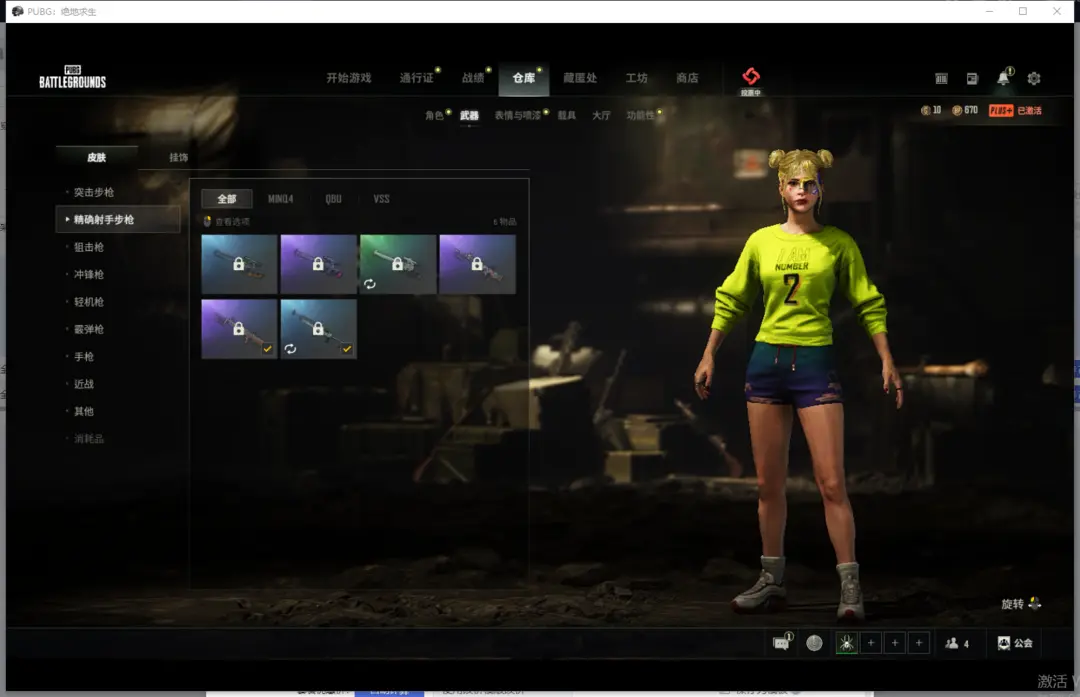The height and width of the screenshot is (697, 1080).
Task: Select the spider avatar squad slot
Action: pos(847,643)
